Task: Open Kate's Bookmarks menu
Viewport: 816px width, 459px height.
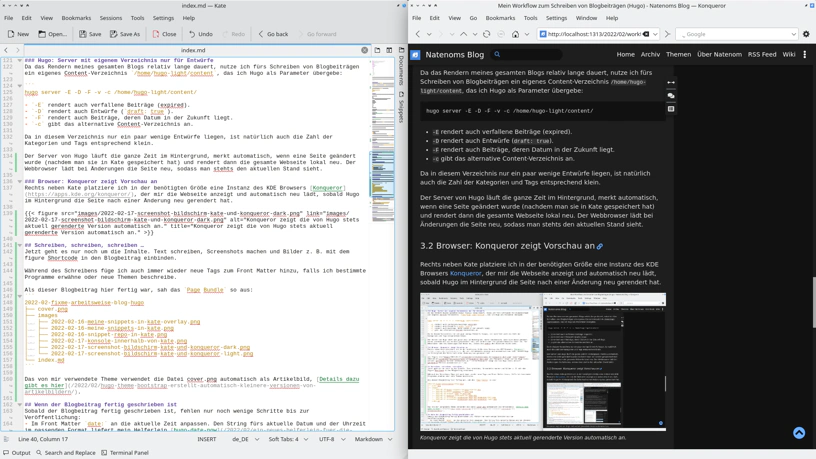Action: (76, 18)
